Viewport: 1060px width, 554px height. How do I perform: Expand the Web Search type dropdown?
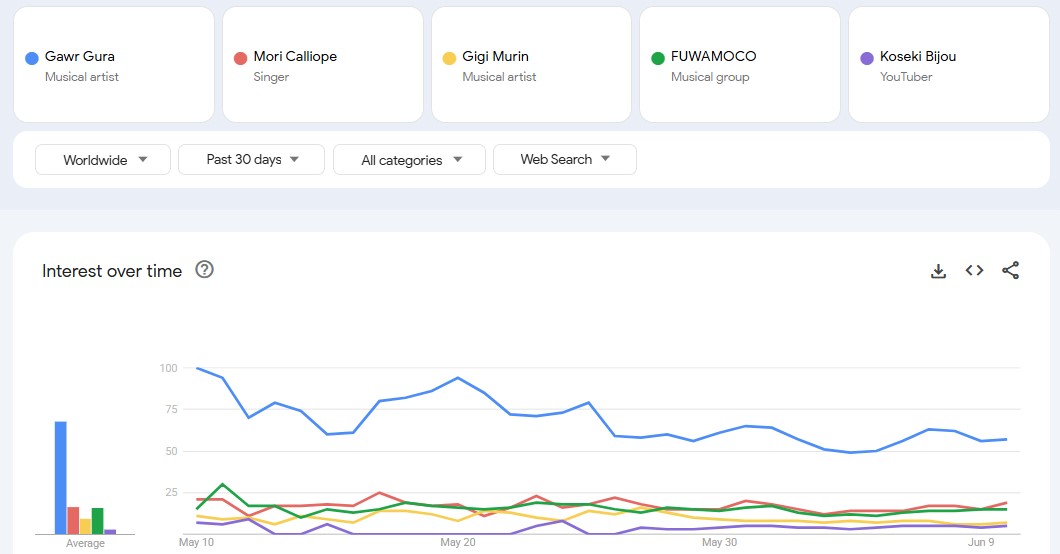pos(564,160)
